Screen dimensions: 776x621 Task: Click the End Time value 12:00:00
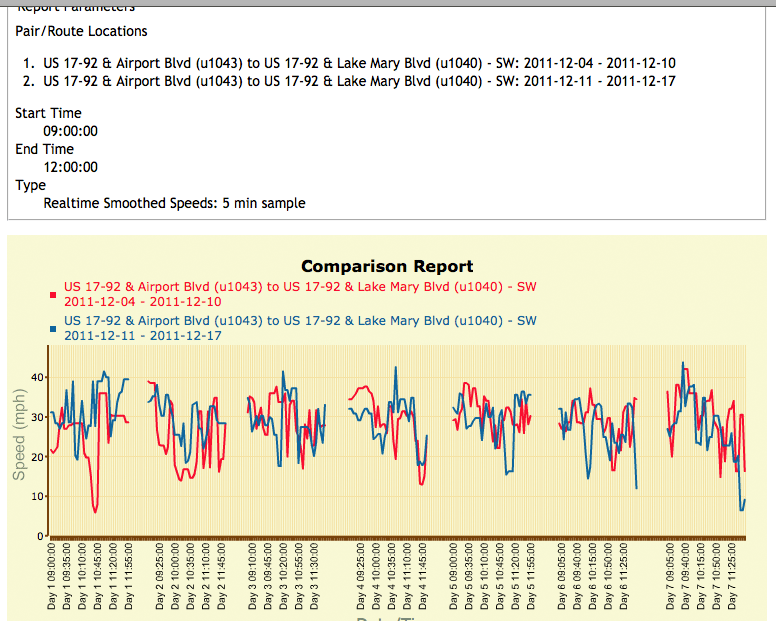(x=70, y=167)
